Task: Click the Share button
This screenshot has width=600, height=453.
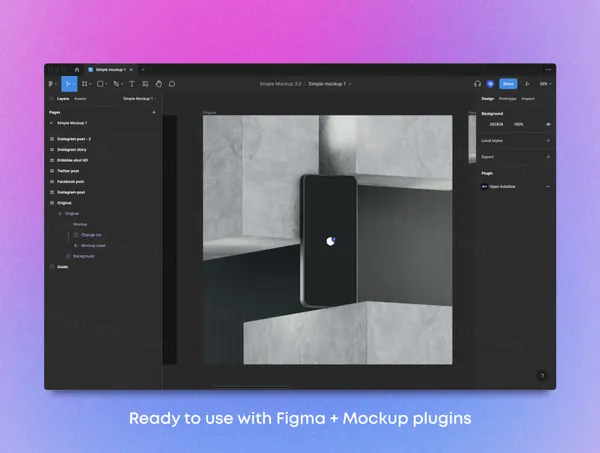Action: click(508, 84)
